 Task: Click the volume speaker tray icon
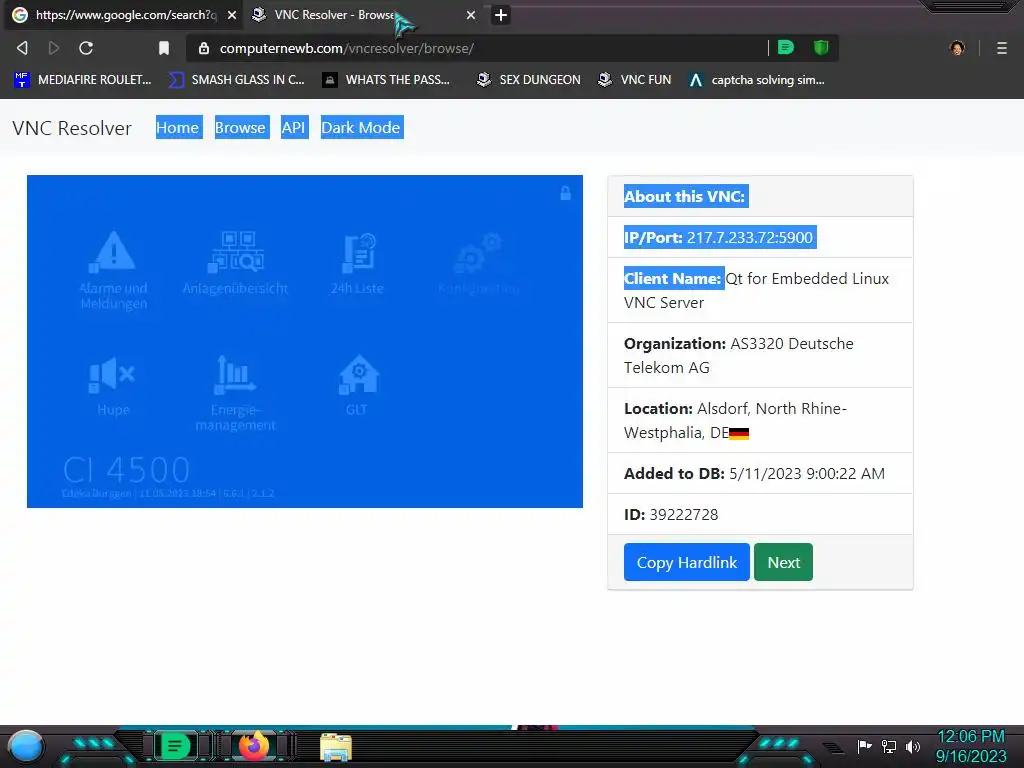(x=913, y=746)
